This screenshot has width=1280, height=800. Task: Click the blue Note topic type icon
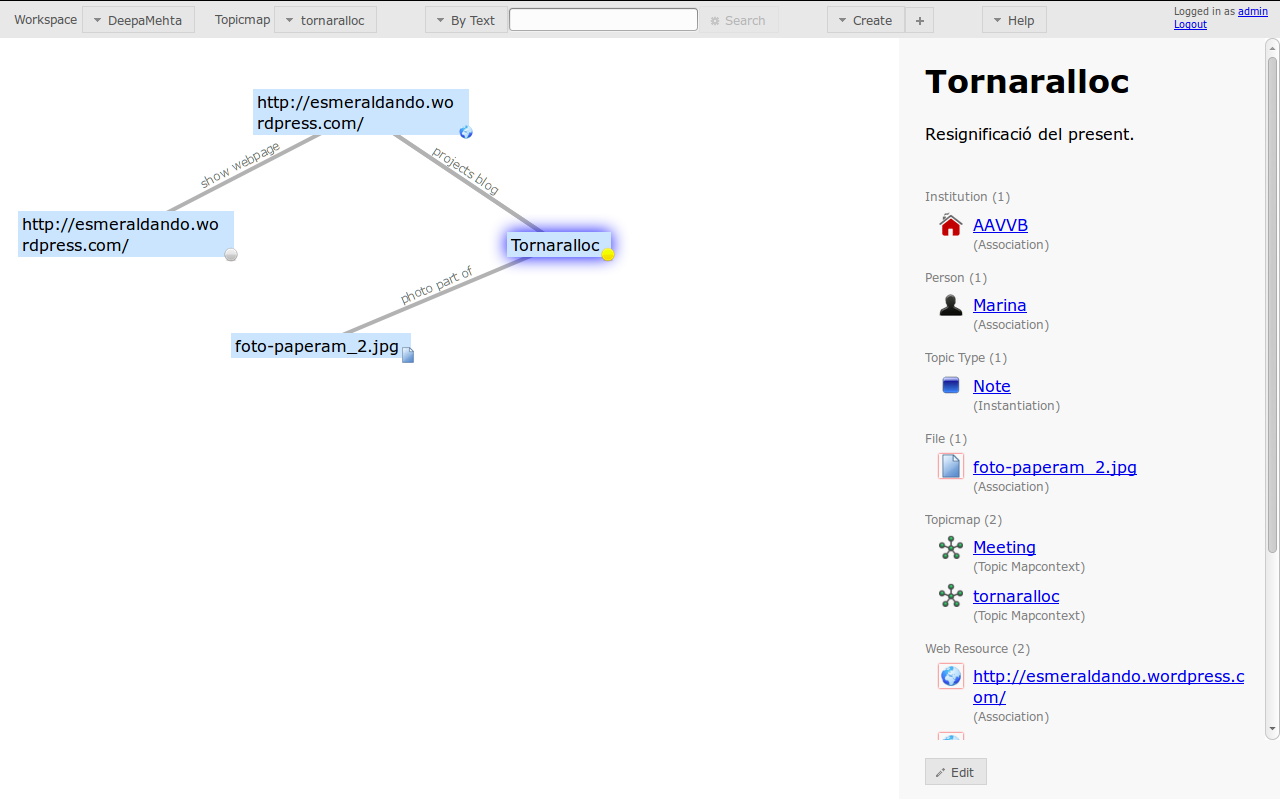[x=951, y=385]
